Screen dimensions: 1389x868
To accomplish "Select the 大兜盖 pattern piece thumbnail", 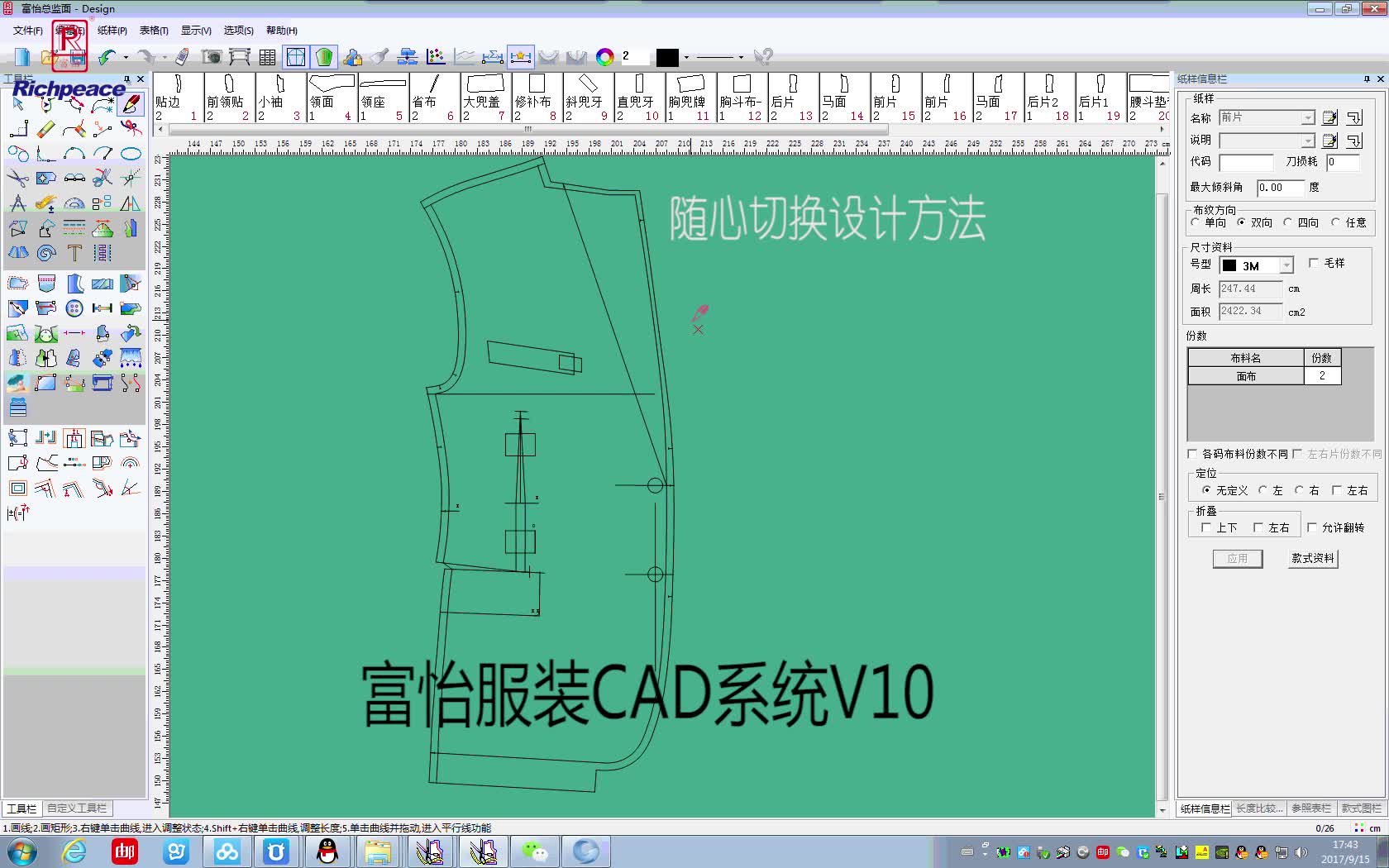I will click(x=486, y=98).
